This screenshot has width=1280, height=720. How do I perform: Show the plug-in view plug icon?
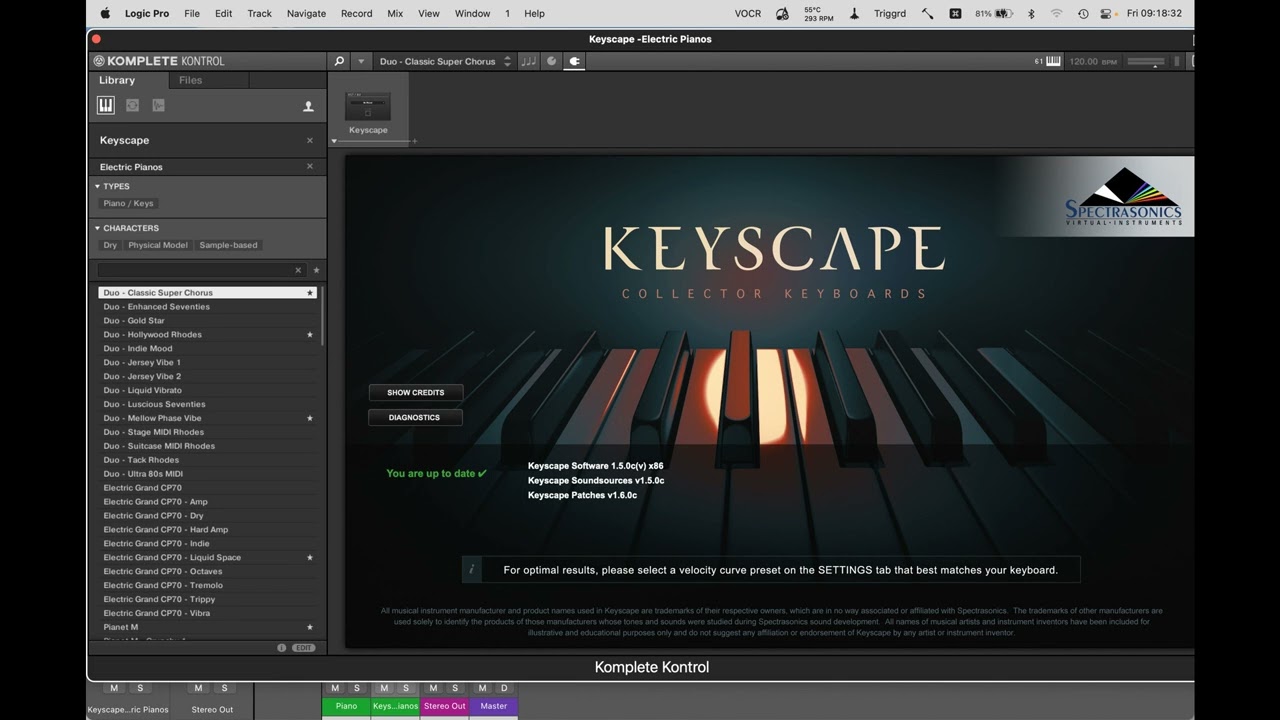574,61
